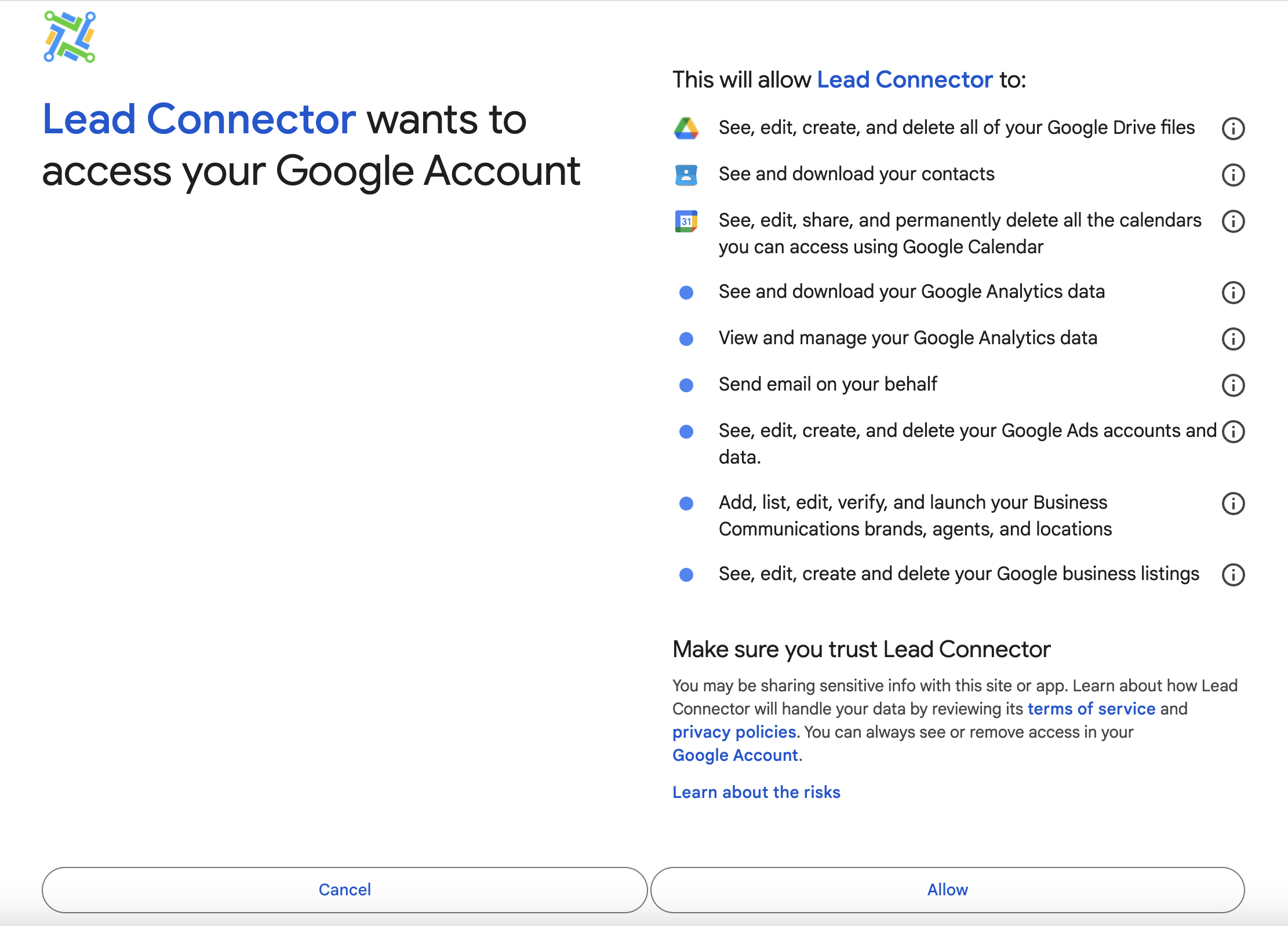Follow the Google Account link

(735, 755)
